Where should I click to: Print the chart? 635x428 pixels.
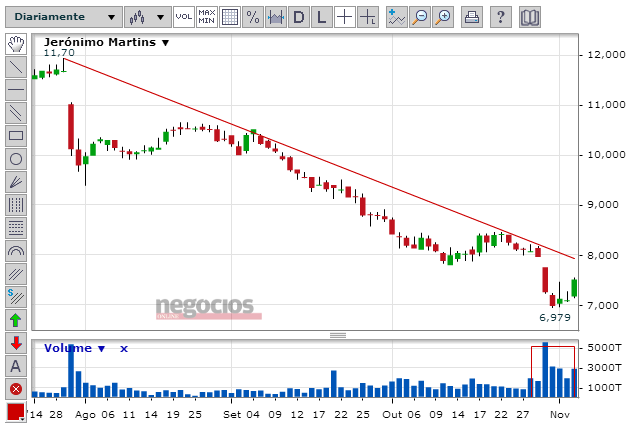pyautogui.click(x=472, y=17)
